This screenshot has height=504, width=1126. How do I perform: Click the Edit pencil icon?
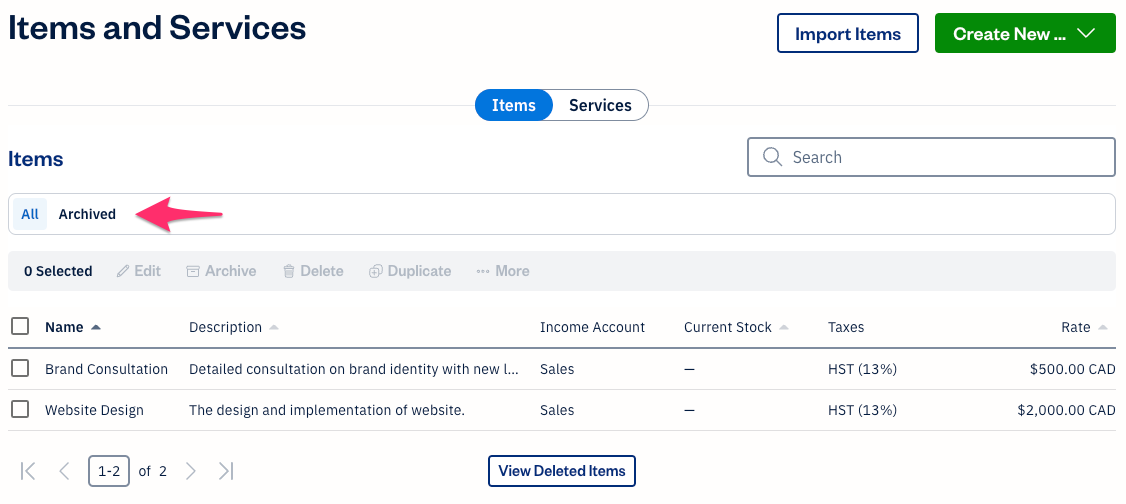(124, 271)
